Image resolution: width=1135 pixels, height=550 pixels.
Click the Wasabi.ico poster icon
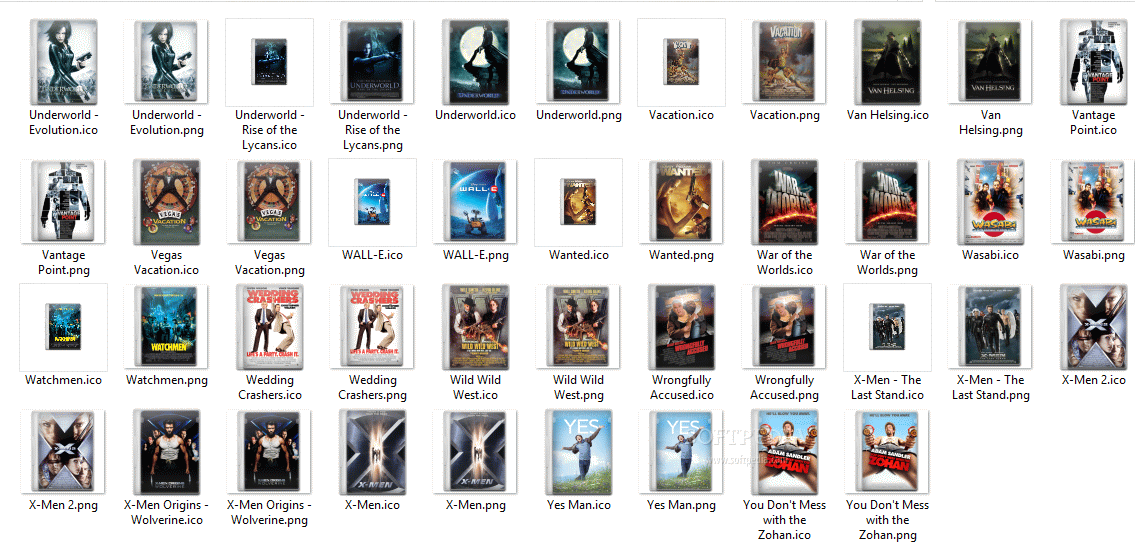pos(990,201)
